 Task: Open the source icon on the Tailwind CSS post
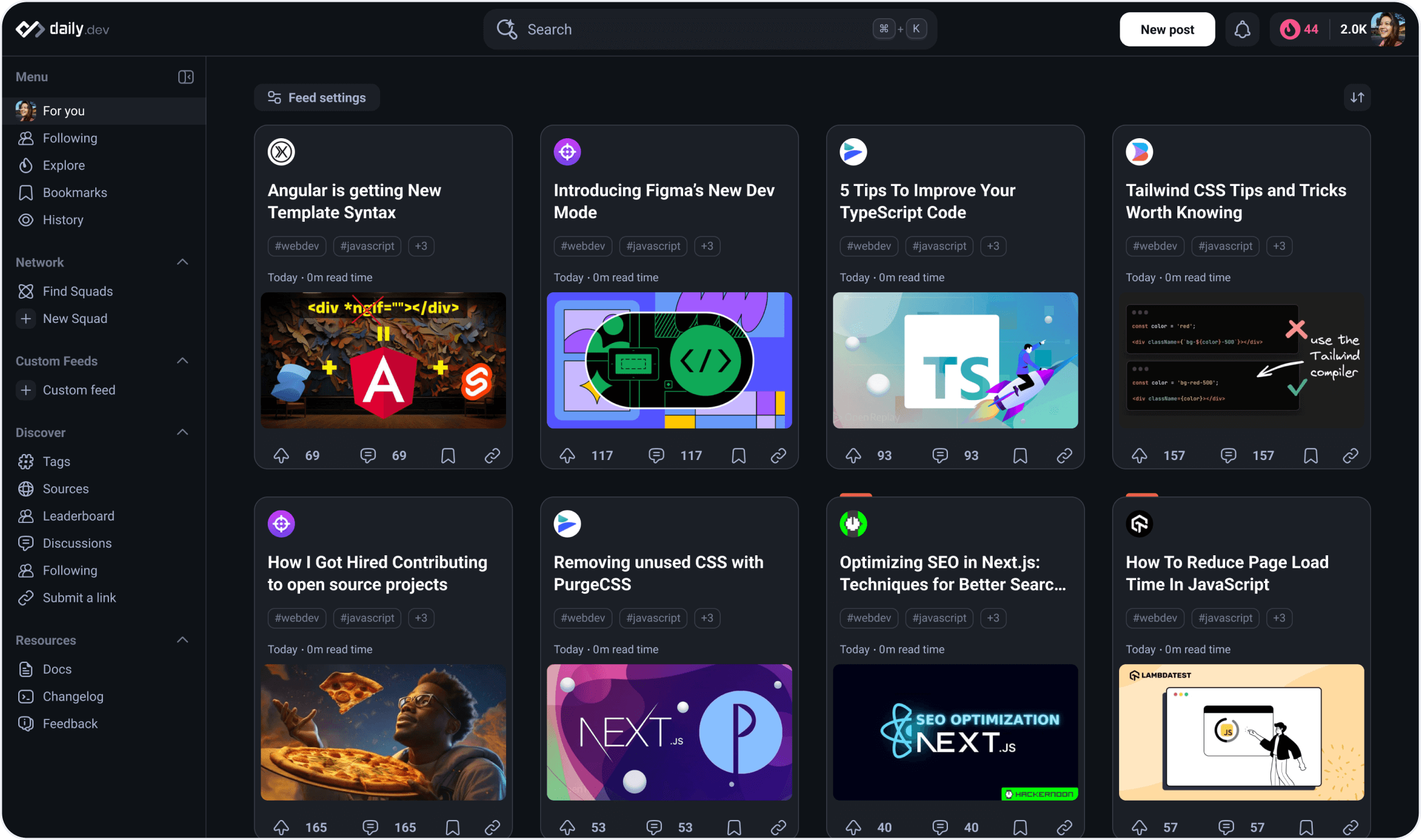[1139, 152]
